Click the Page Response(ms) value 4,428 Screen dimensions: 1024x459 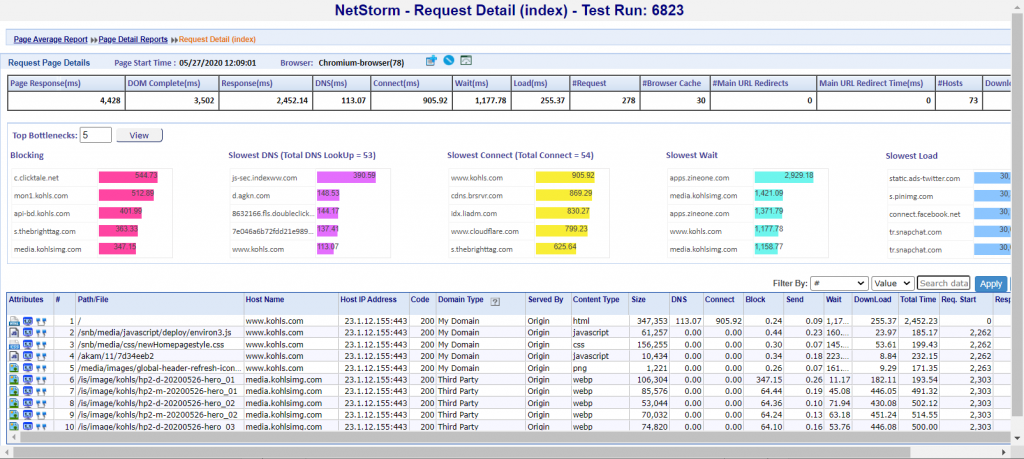110,101
